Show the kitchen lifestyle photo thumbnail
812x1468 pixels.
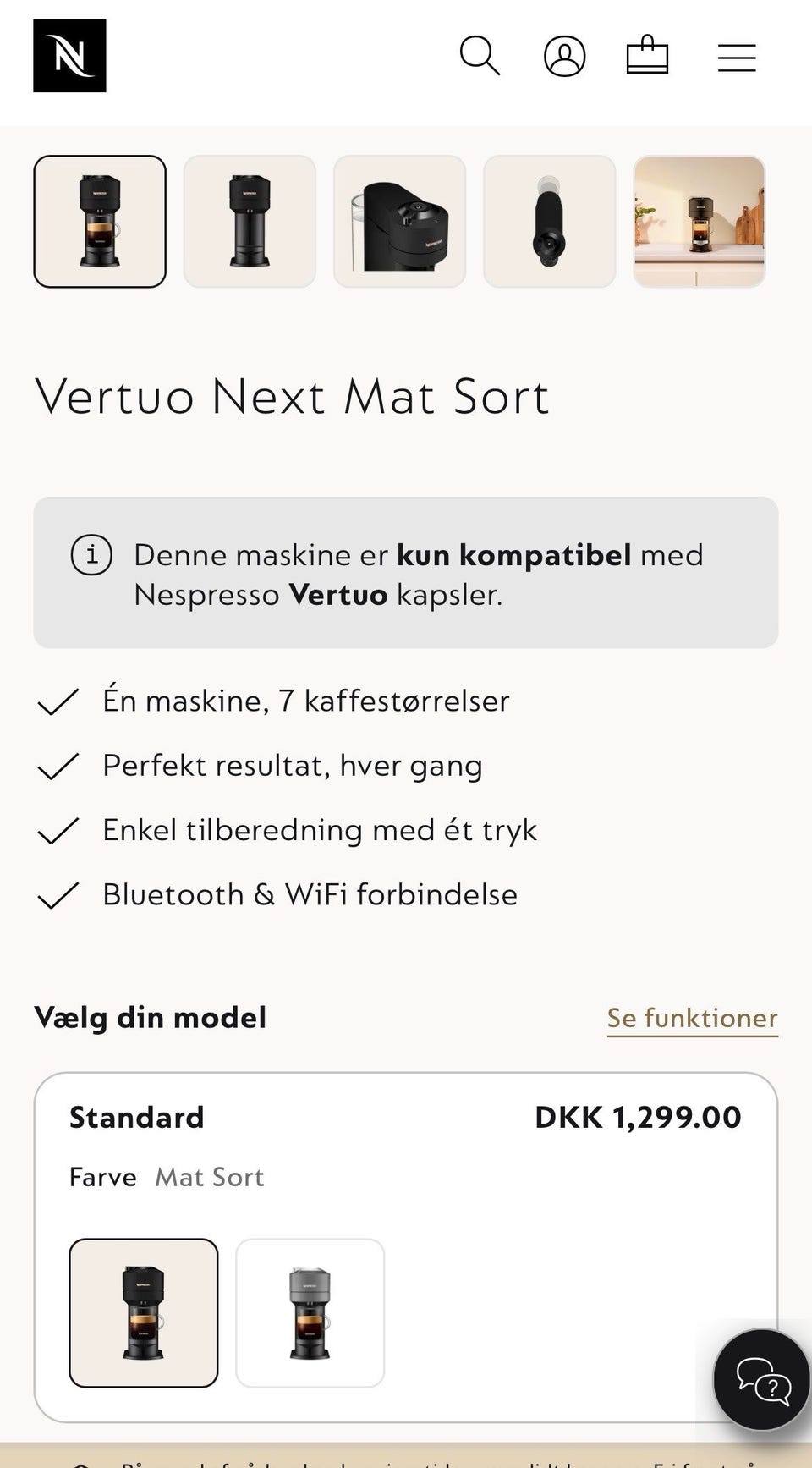click(x=699, y=222)
